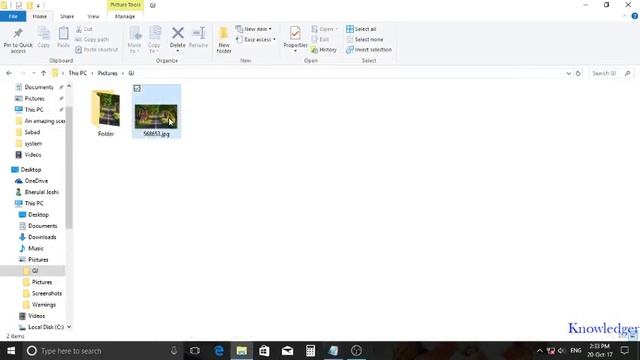Click the Refresh button

coord(578,73)
